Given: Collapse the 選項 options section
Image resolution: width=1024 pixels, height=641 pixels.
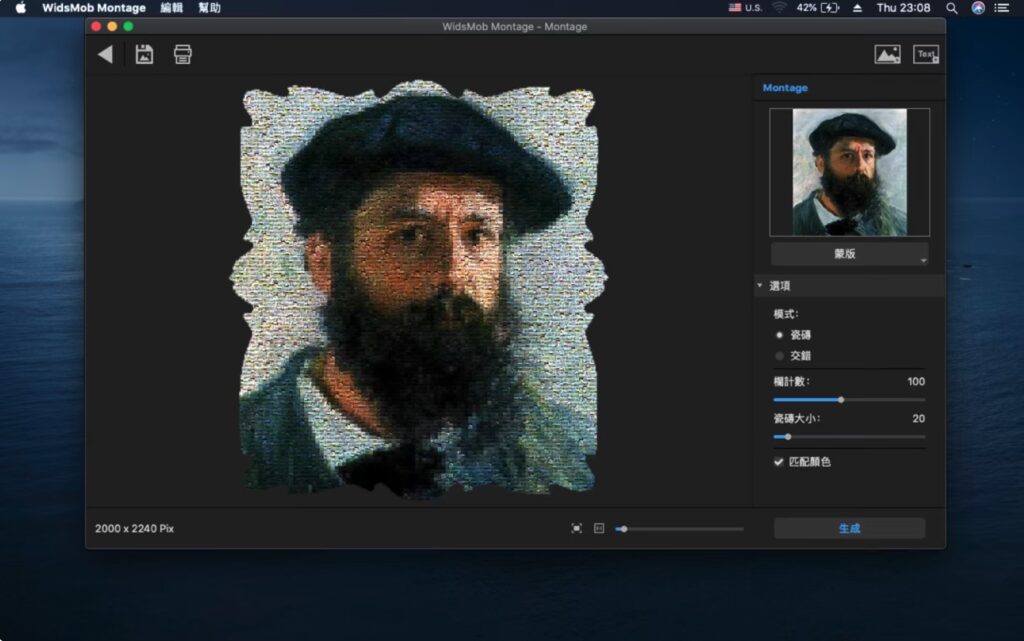Looking at the screenshot, I should [x=759, y=285].
